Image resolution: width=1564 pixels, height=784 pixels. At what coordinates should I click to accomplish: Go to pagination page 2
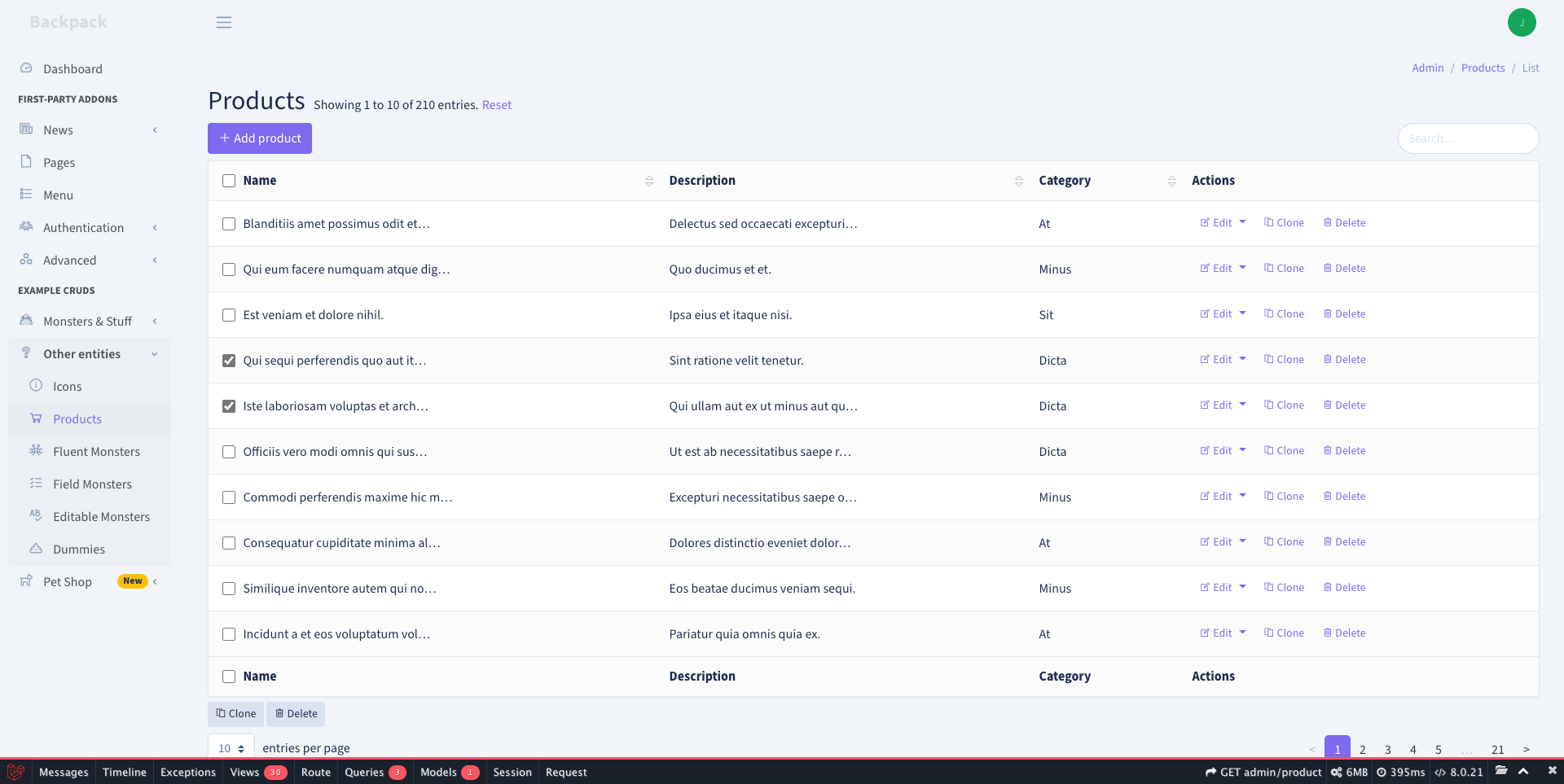(x=1363, y=749)
